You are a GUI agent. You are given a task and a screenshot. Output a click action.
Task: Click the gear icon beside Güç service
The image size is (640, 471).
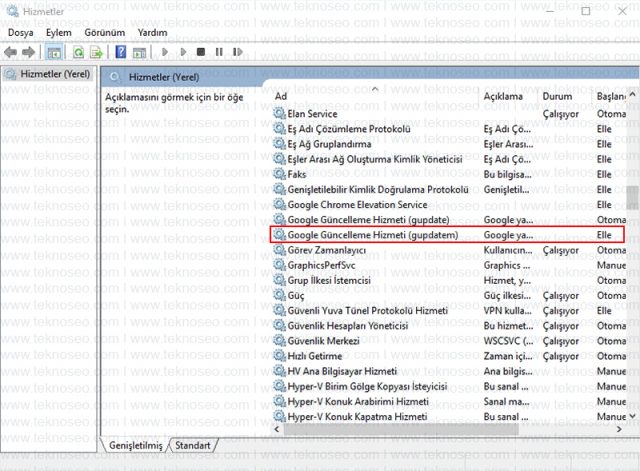click(279, 295)
